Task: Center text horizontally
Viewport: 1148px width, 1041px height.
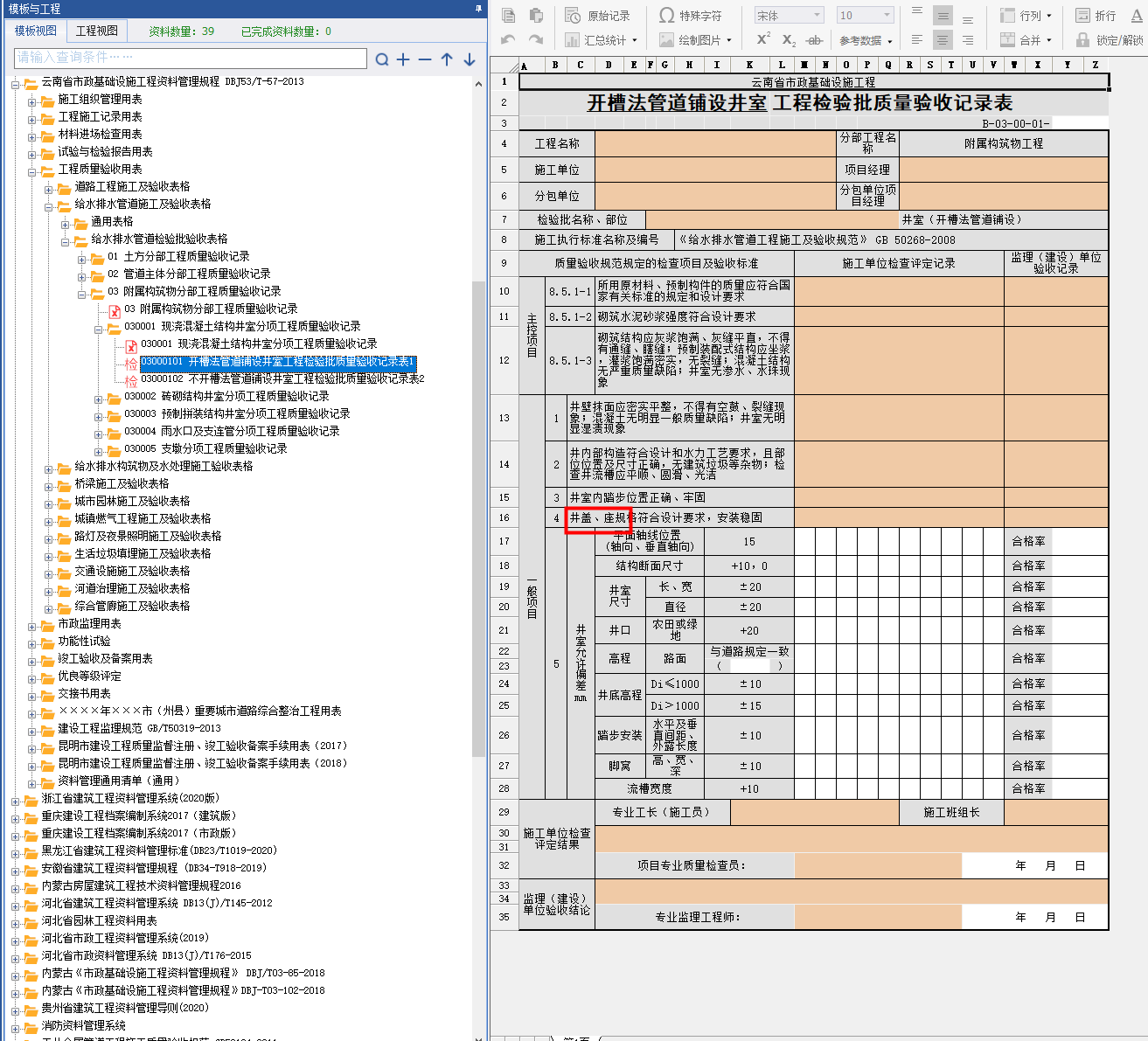Action: (943, 40)
